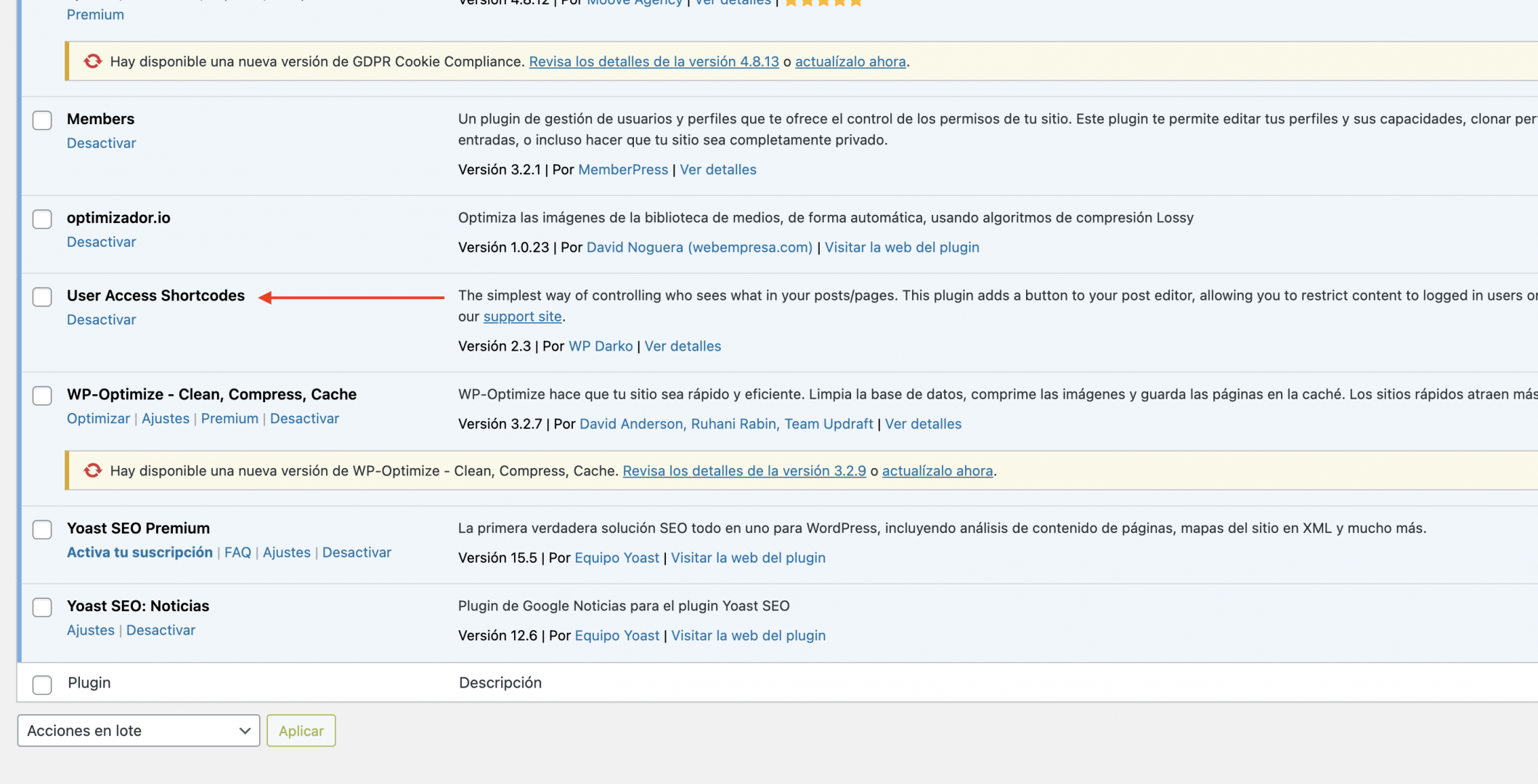1538x784 pixels.
Task: Open the WP-Optimize Premium link
Action: [x=229, y=418]
